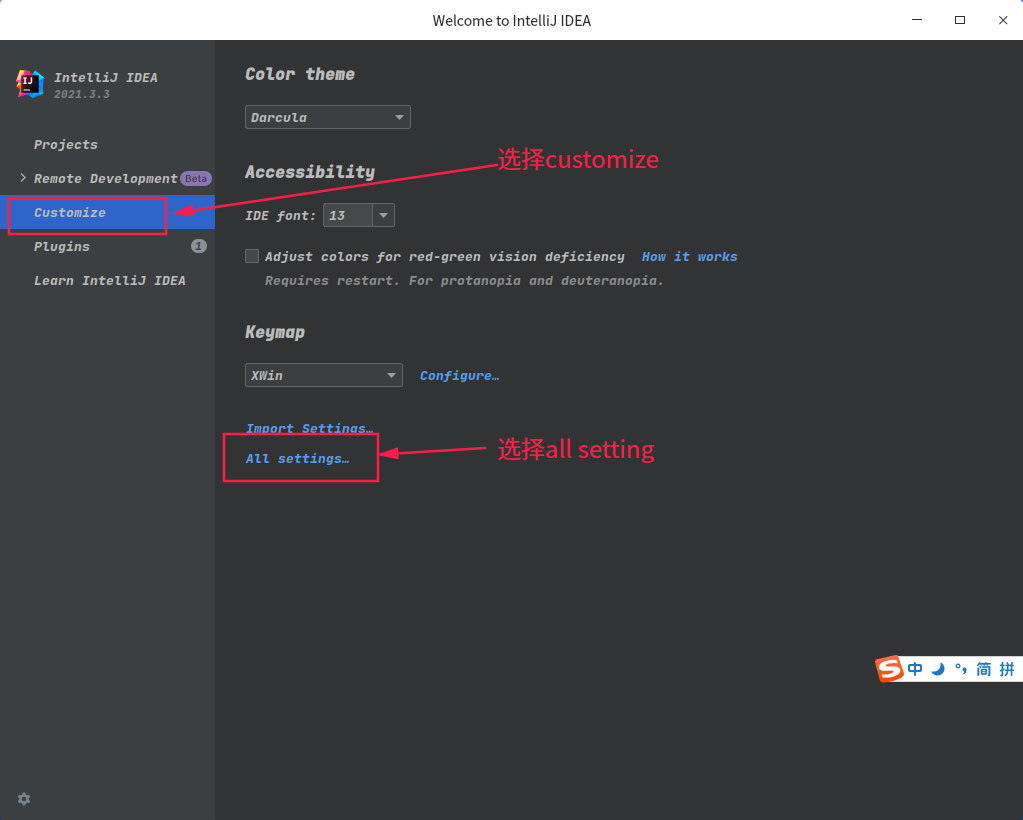Image resolution: width=1023 pixels, height=820 pixels.
Task: Open the Color theme Darcula dropdown
Action: tap(328, 117)
